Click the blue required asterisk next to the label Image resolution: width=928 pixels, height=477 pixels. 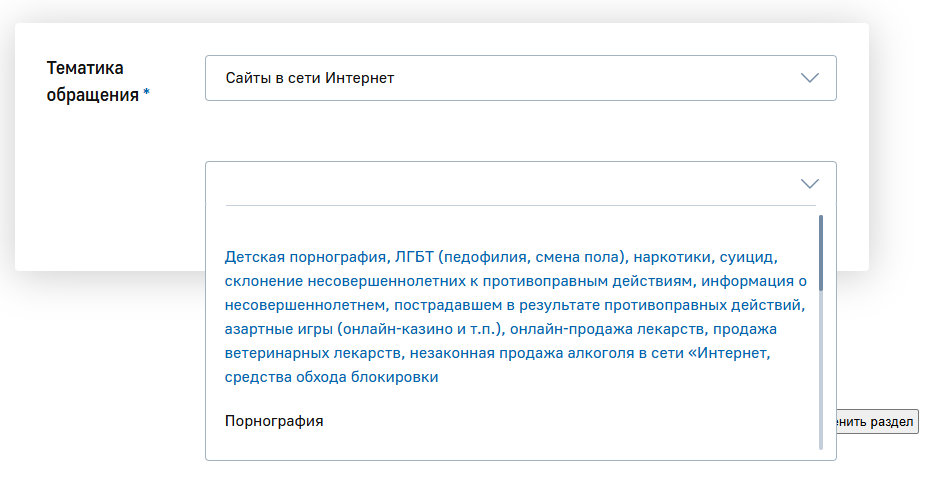(x=147, y=96)
